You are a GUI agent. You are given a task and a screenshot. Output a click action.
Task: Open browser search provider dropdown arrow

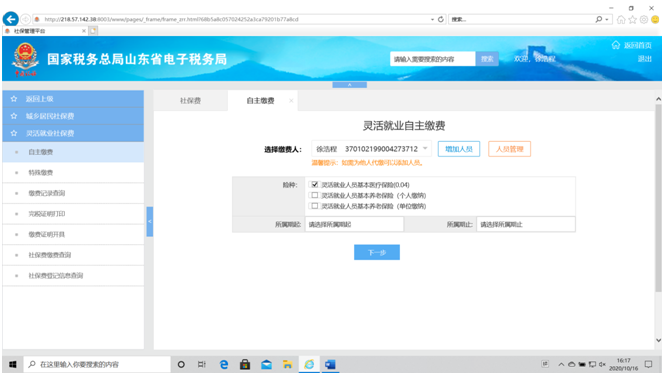coord(607,19)
